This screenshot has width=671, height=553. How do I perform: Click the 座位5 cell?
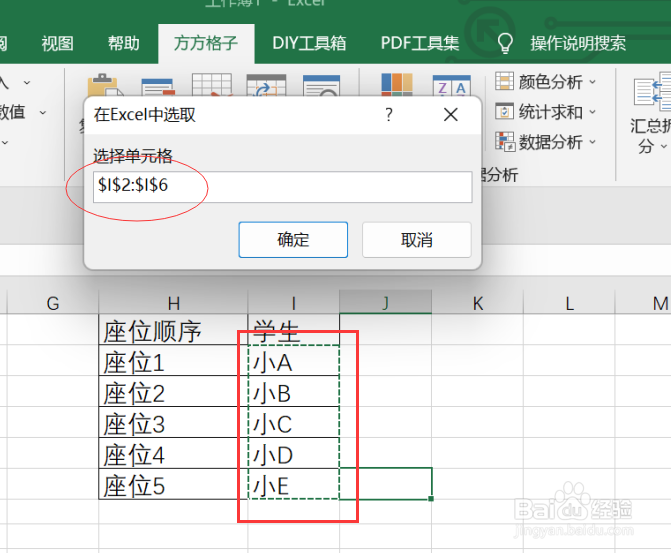click(173, 484)
